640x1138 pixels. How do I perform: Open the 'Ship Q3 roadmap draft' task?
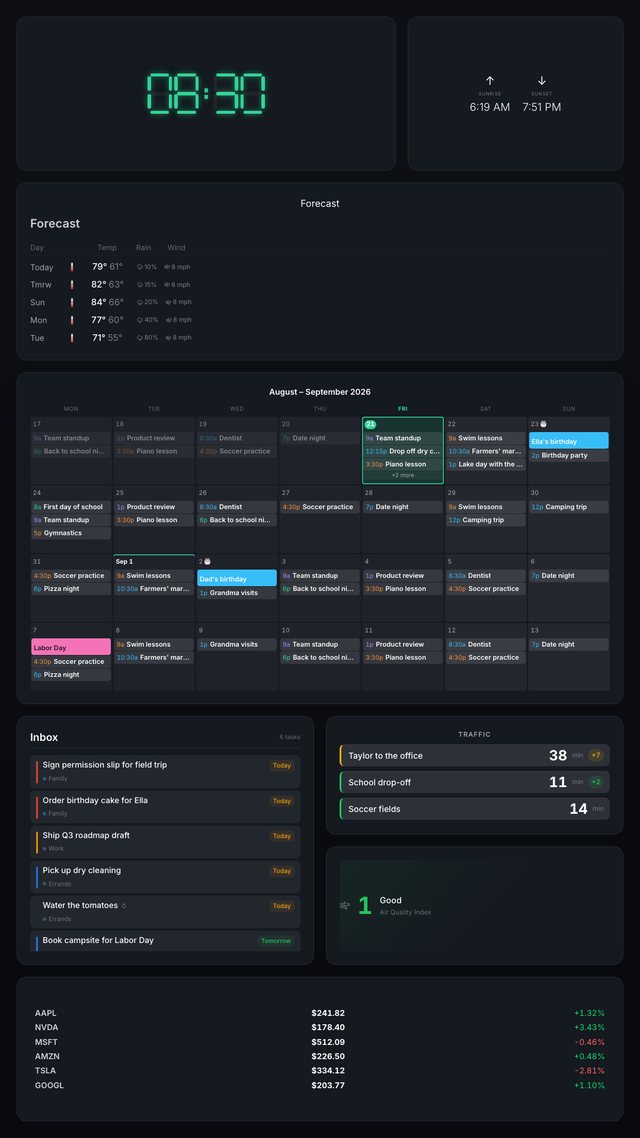coord(165,841)
